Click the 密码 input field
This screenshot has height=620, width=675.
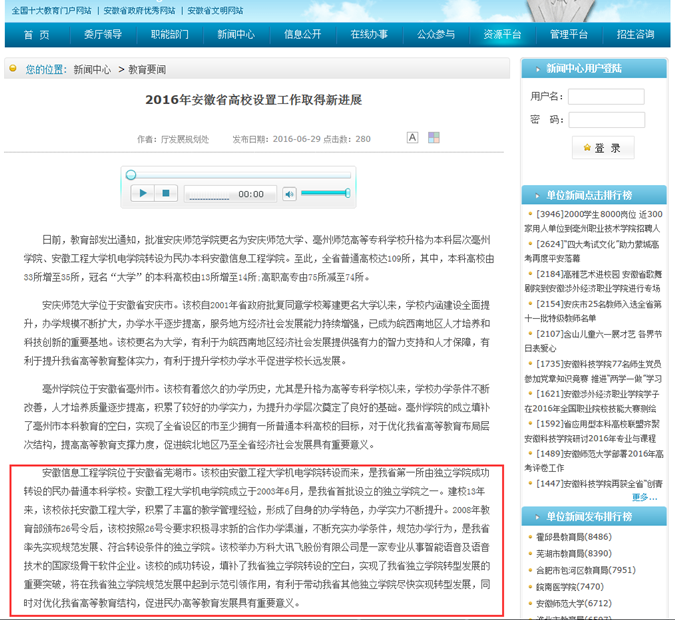click(607, 120)
